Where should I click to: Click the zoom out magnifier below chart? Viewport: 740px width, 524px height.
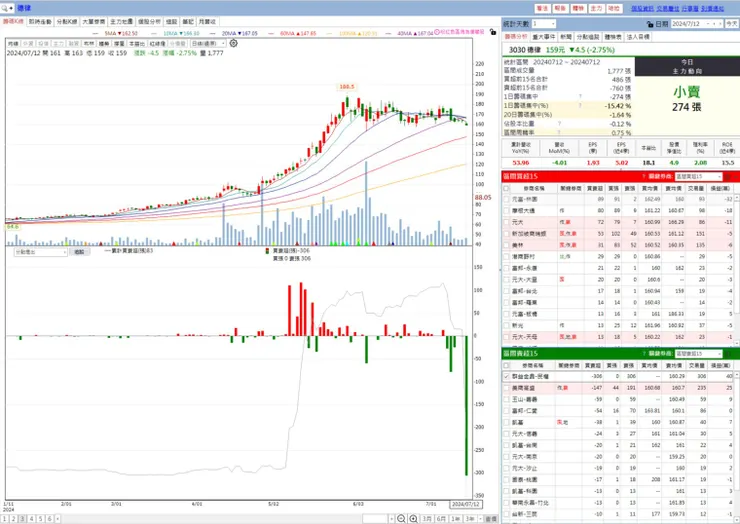click(x=401, y=519)
